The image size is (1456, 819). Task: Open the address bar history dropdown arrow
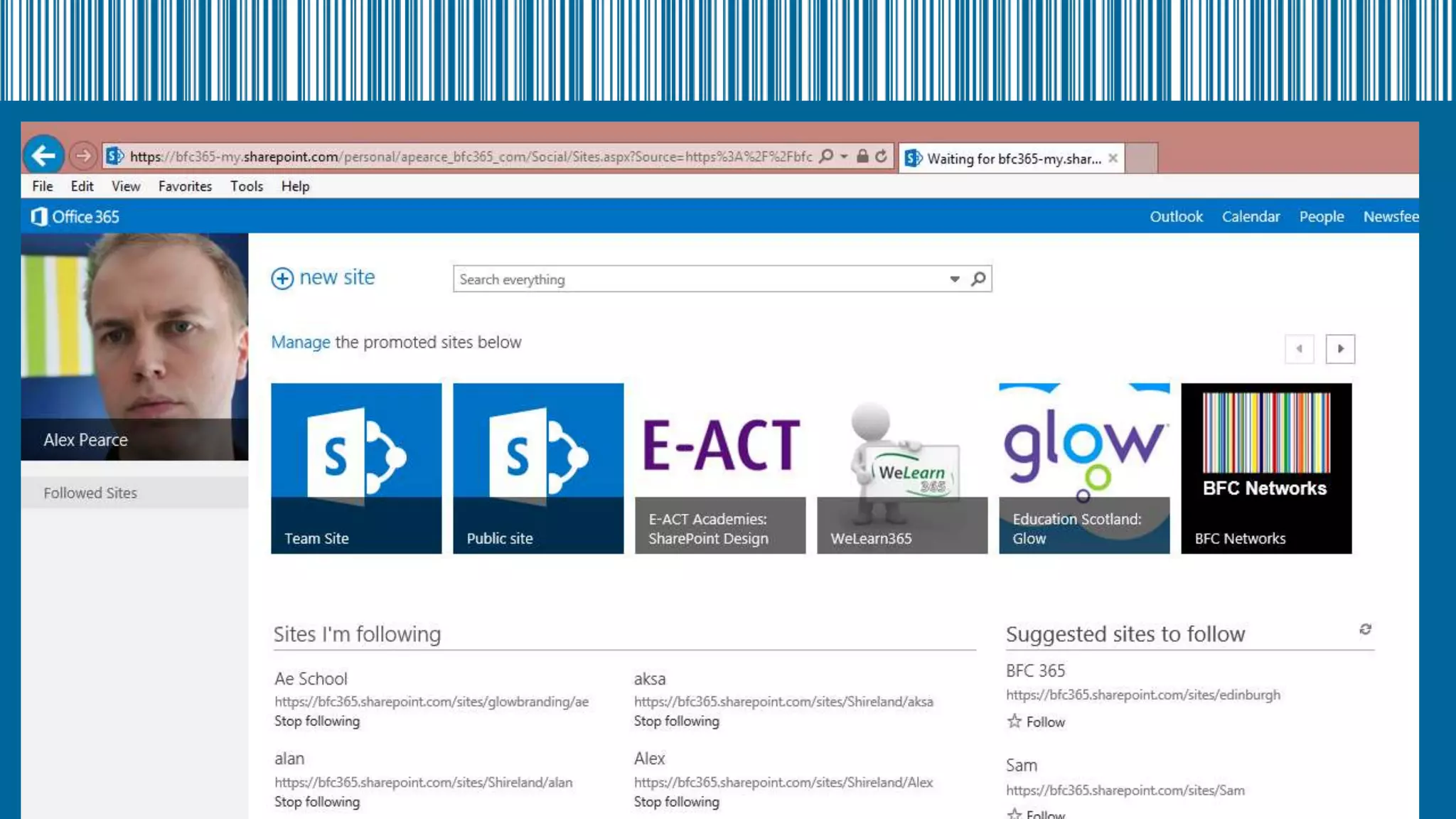[x=844, y=156]
